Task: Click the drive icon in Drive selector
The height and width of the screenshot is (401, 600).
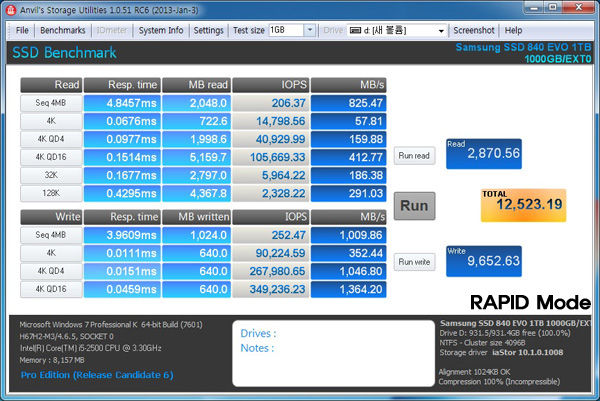Action: point(355,30)
